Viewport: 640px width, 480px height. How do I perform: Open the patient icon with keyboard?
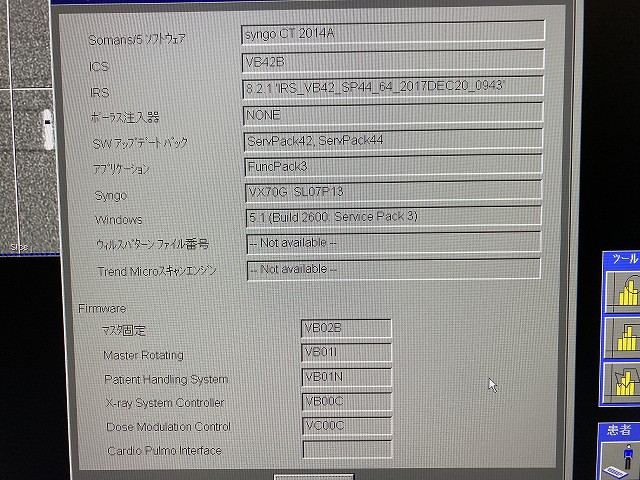click(621, 460)
